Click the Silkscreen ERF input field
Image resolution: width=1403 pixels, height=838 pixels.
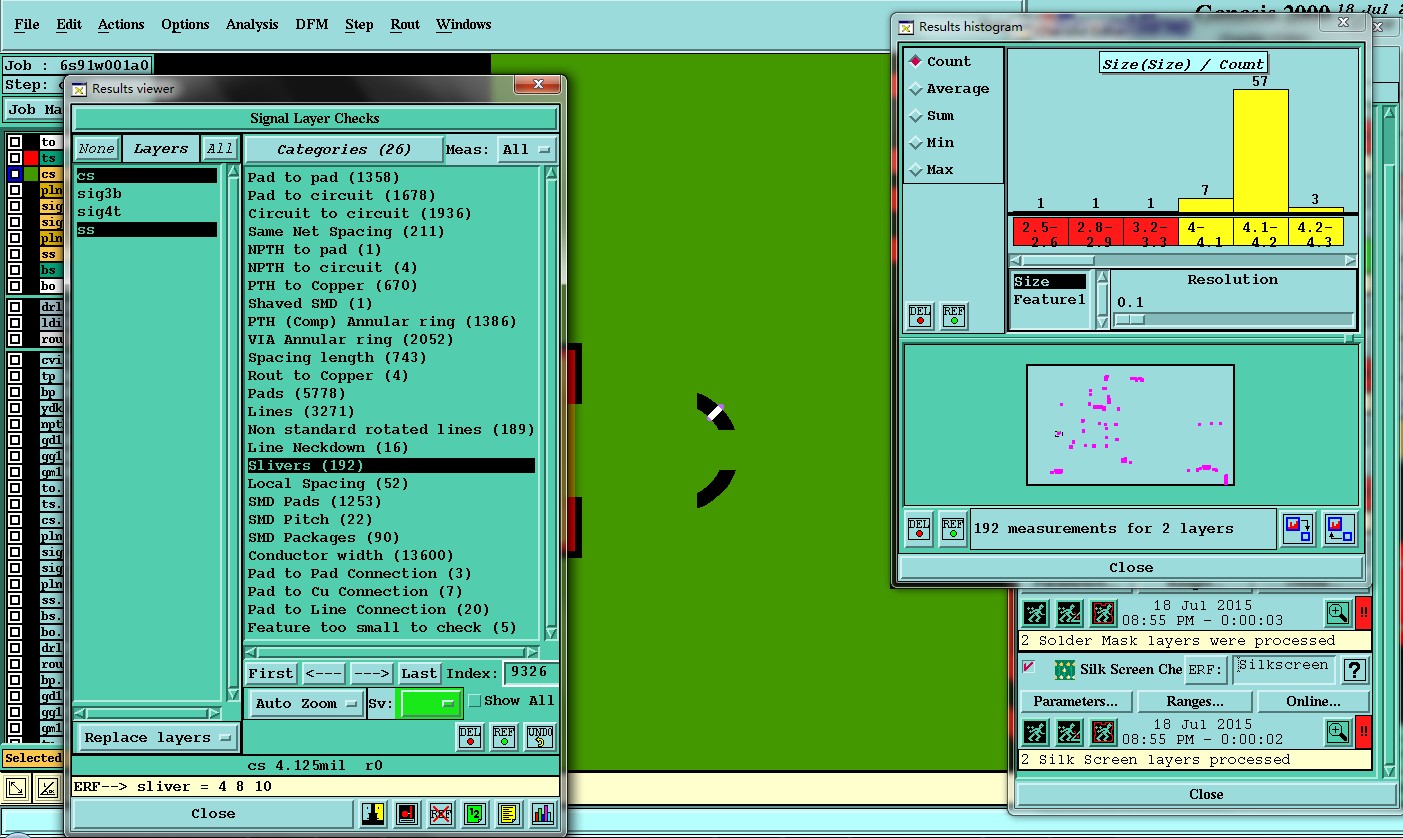click(1283, 669)
